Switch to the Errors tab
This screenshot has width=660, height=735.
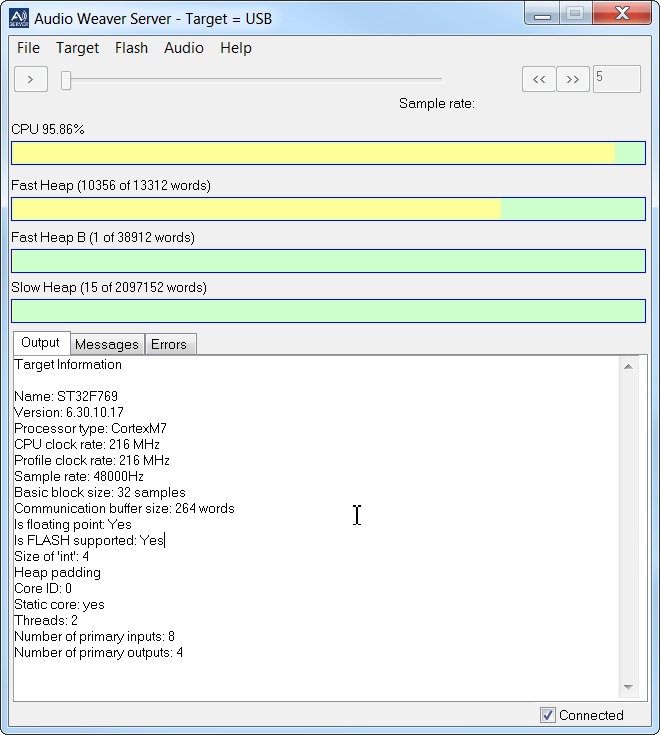point(169,344)
